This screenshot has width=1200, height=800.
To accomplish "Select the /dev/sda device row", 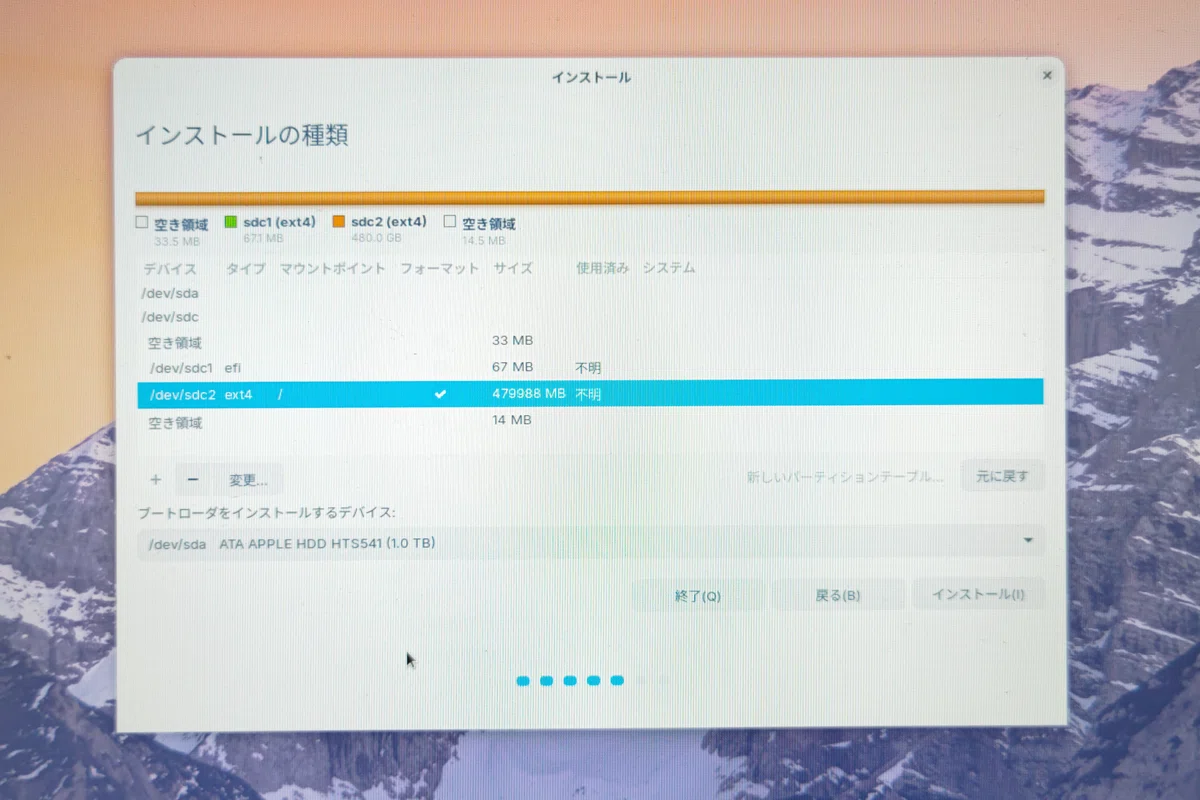I will tap(590, 293).
